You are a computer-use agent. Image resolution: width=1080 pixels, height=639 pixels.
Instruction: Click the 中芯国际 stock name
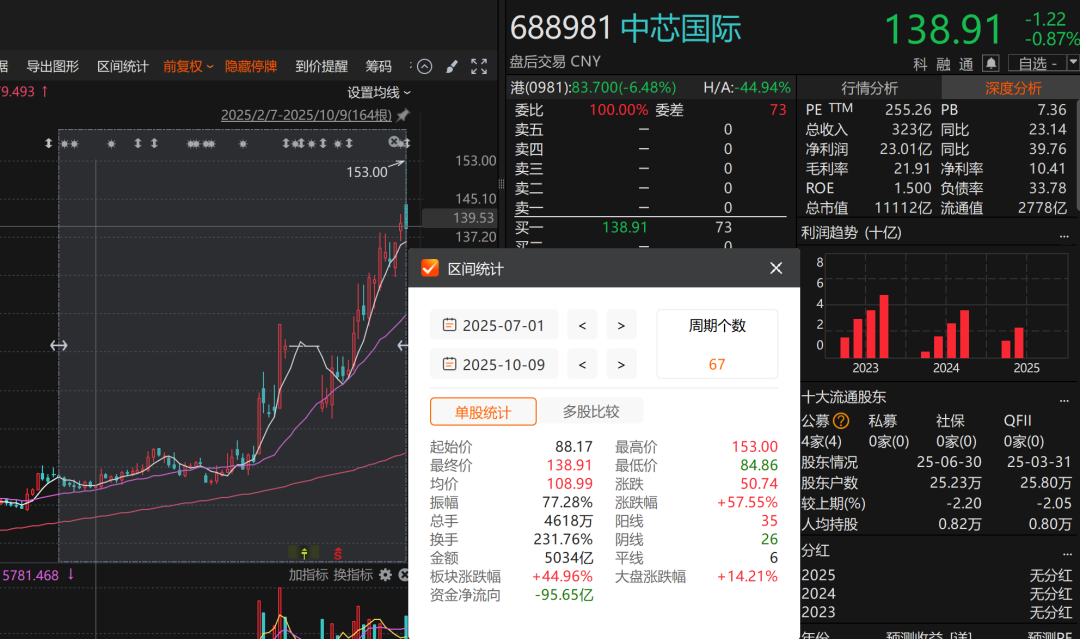click(x=681, y=28)
